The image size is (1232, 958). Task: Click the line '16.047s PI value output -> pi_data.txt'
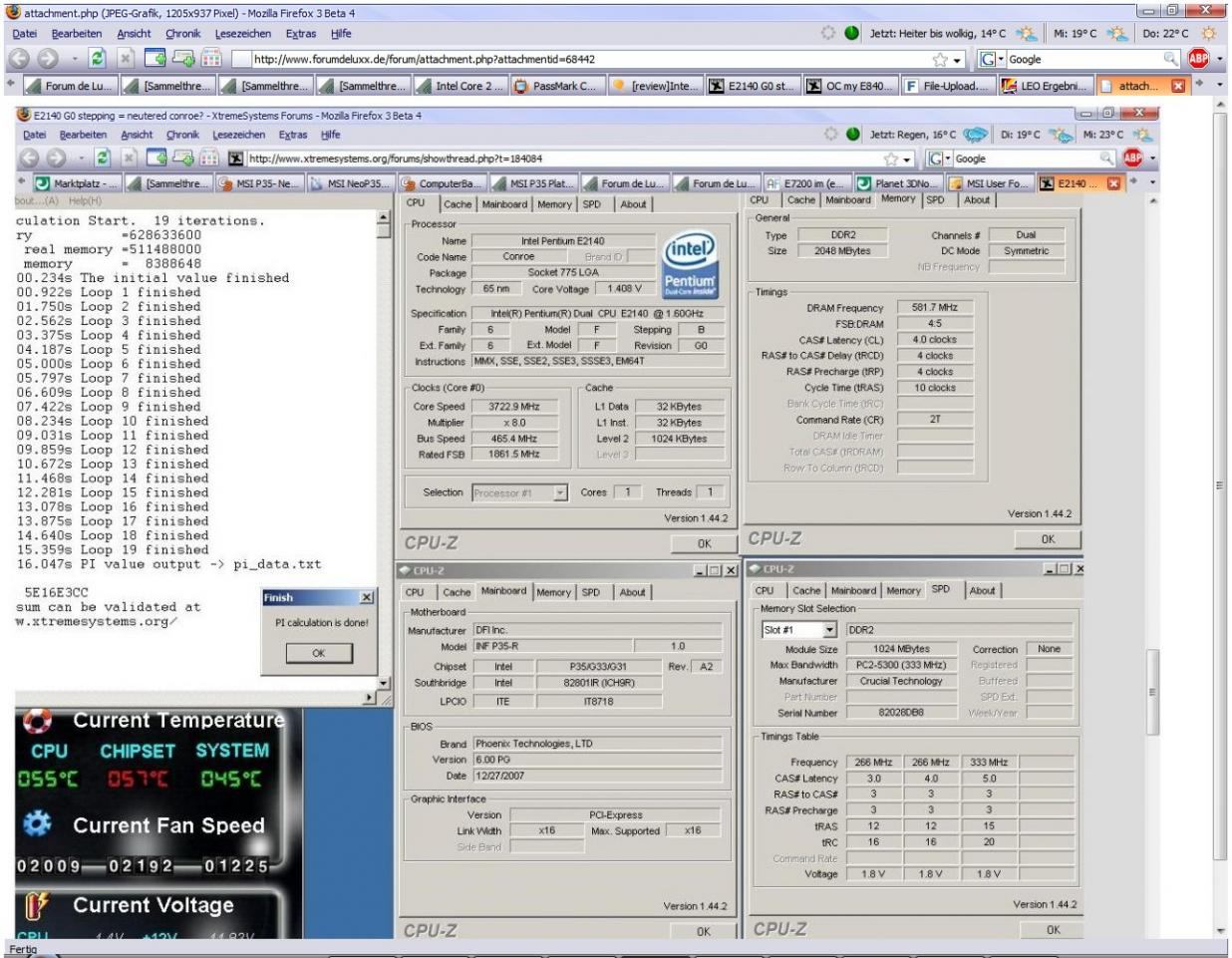pyautogui.click(x=168, y=564)
